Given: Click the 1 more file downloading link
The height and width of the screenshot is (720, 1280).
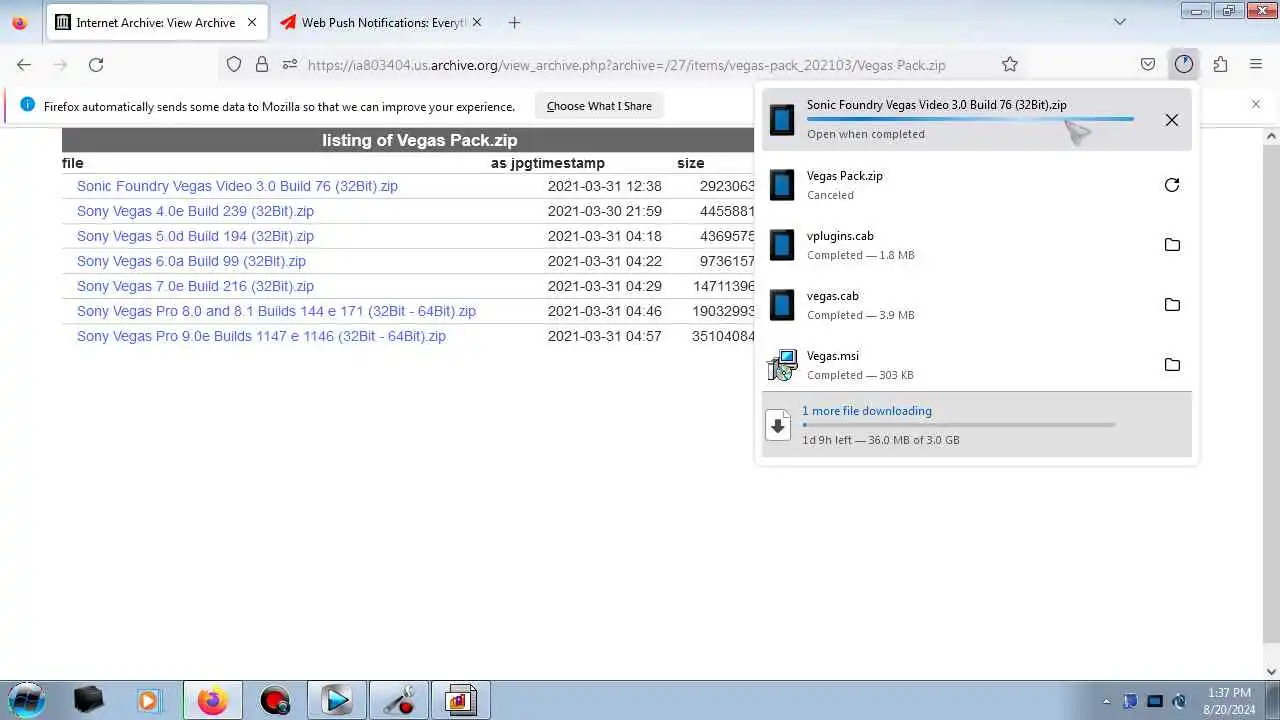Looking at the screenshot, I should 866,411.
